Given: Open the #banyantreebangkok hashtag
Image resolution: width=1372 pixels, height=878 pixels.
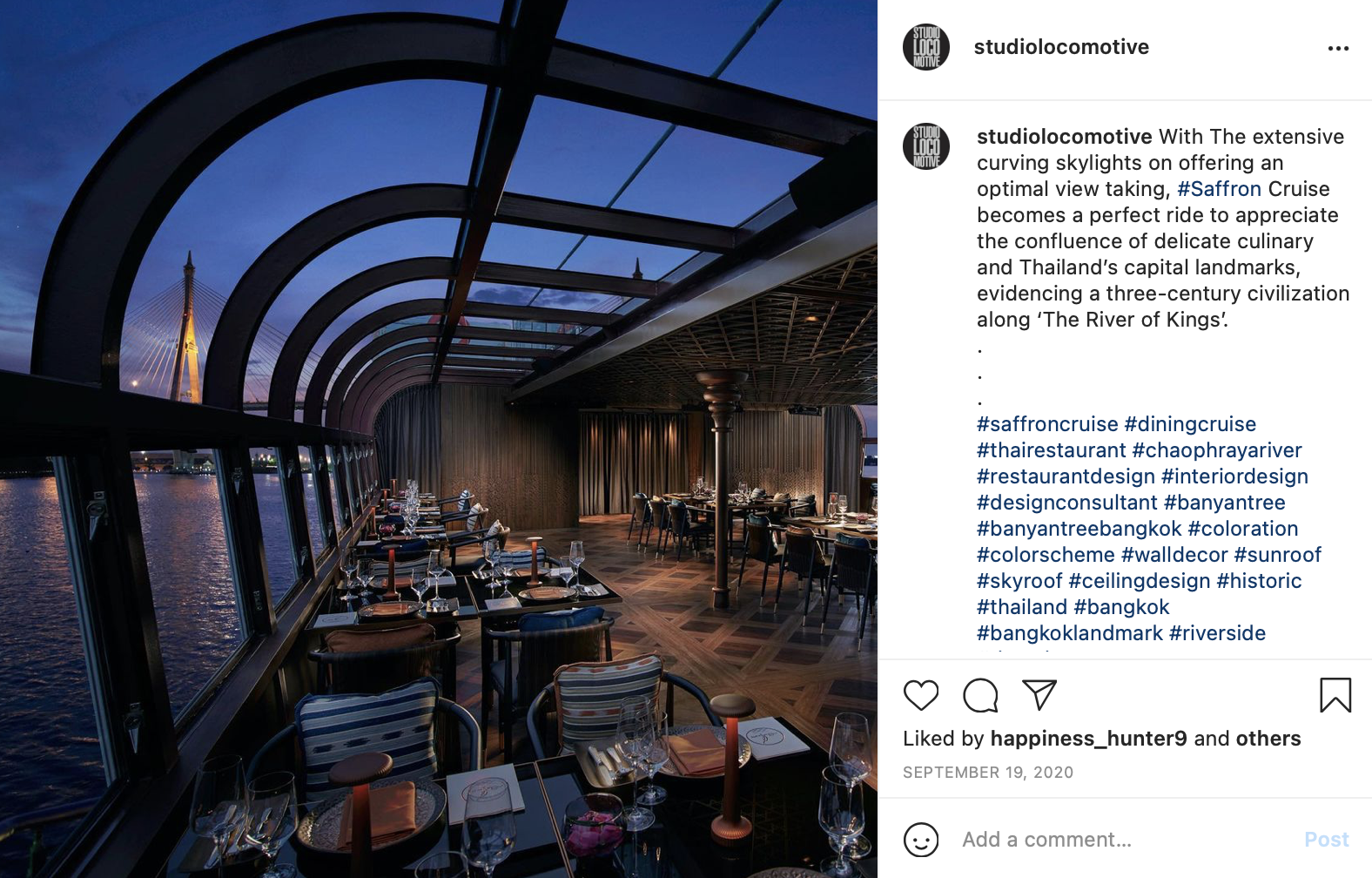Looking at the screenshot, I should coord(1079,529).
